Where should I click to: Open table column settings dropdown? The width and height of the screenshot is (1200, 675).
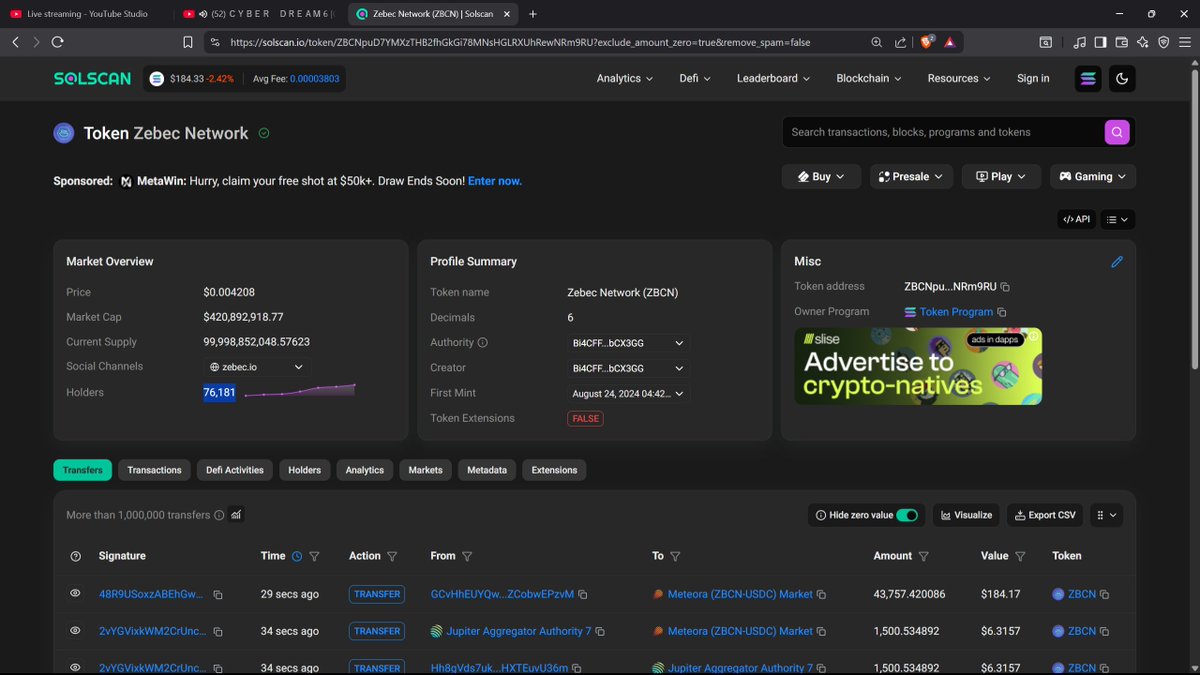[1107, 515]
